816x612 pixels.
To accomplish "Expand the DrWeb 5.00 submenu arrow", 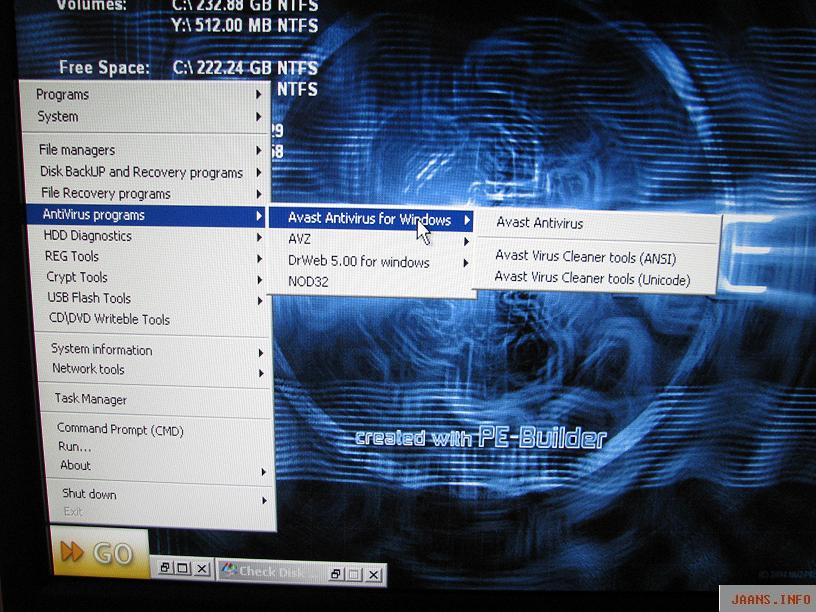I will tap(466, 263).
